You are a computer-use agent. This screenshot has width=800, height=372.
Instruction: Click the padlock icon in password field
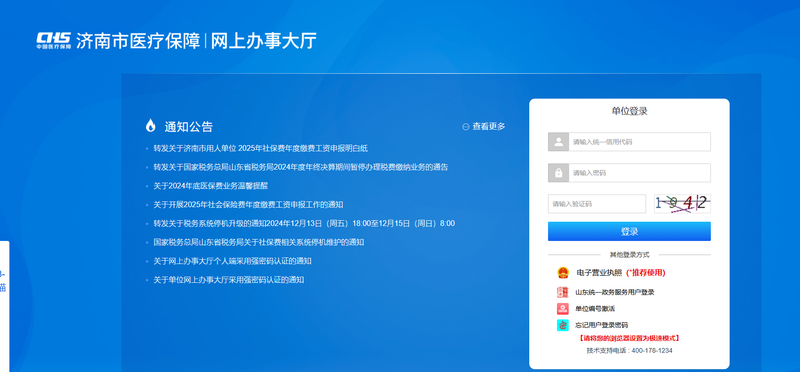[x=559, y=173]
